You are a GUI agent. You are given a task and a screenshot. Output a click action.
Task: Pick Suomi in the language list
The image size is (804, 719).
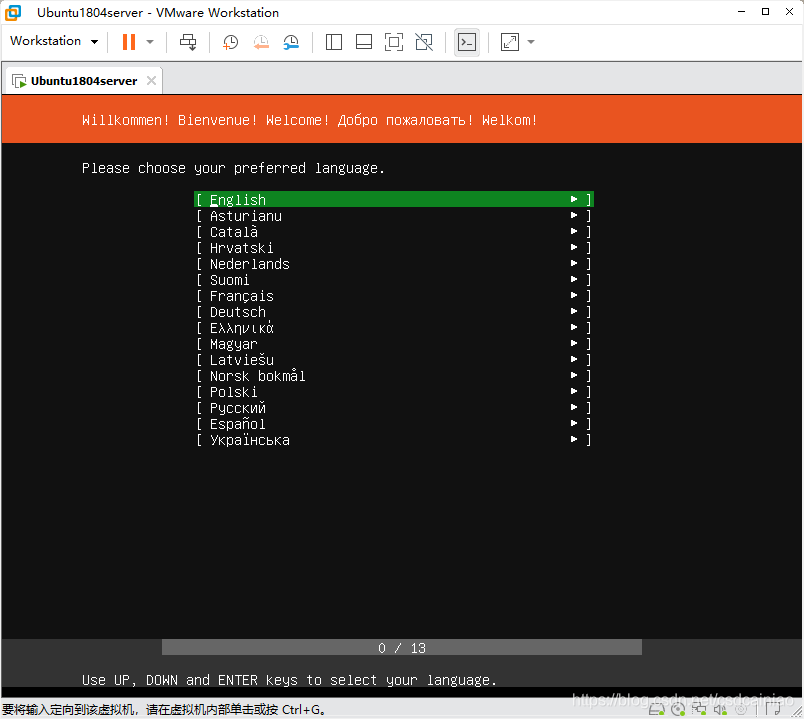394,280
